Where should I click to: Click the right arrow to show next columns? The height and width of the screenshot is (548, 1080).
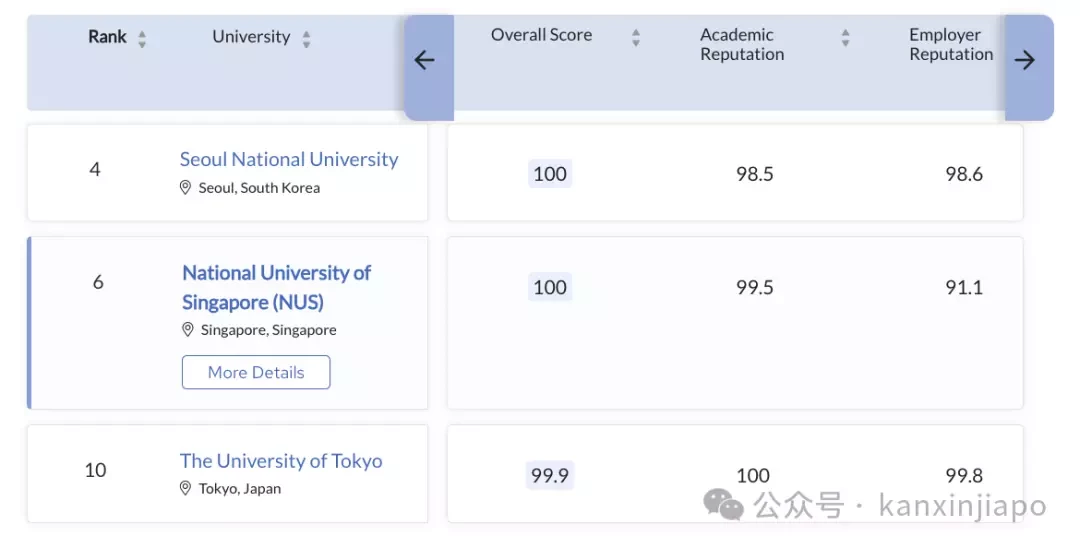pyautogui.click(x=1025, y=61)
